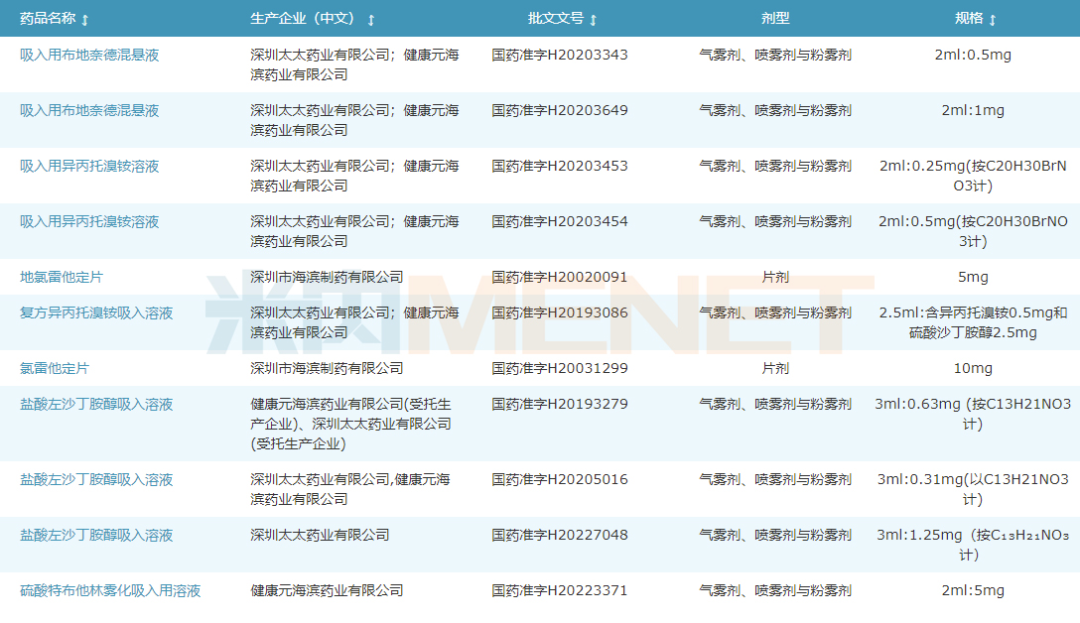1080x623 pixels.
Task: Select the 剂型 column header
Action: [775, 17]
